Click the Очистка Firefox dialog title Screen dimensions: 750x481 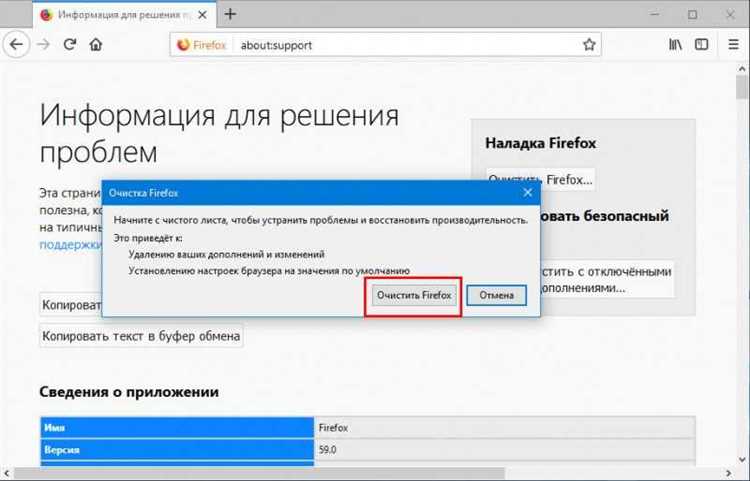coord(143,193)
